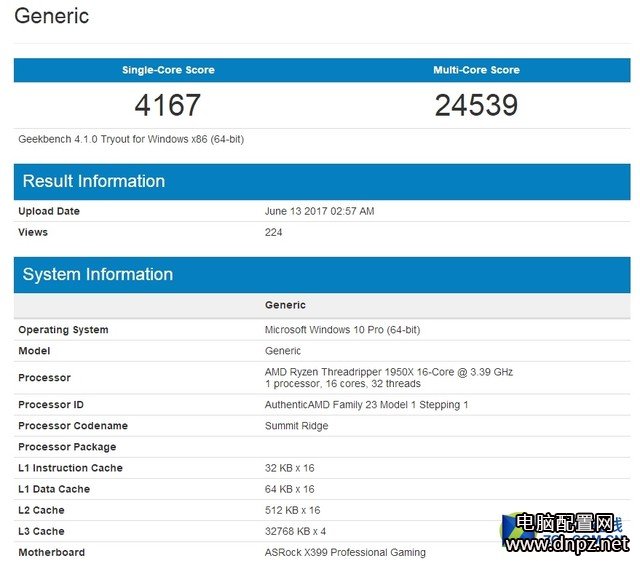The height and width of the screenshot is (561, 640).
Task: Select the upload date June 13 2017
Action: click(x=319, y=211)
